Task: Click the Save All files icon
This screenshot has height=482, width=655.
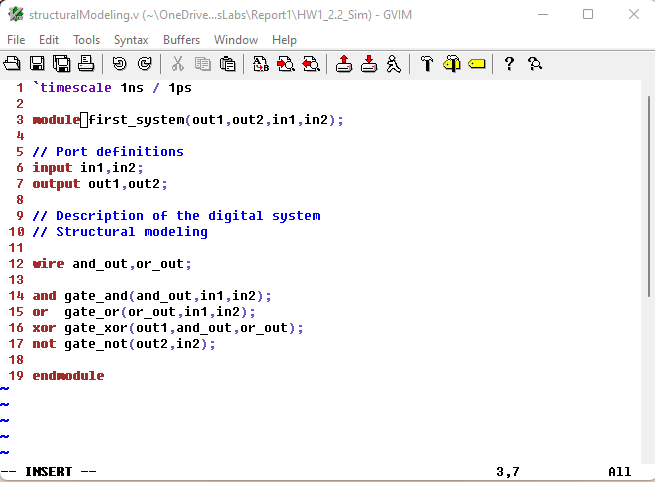Action: click(x=62, y=64)
